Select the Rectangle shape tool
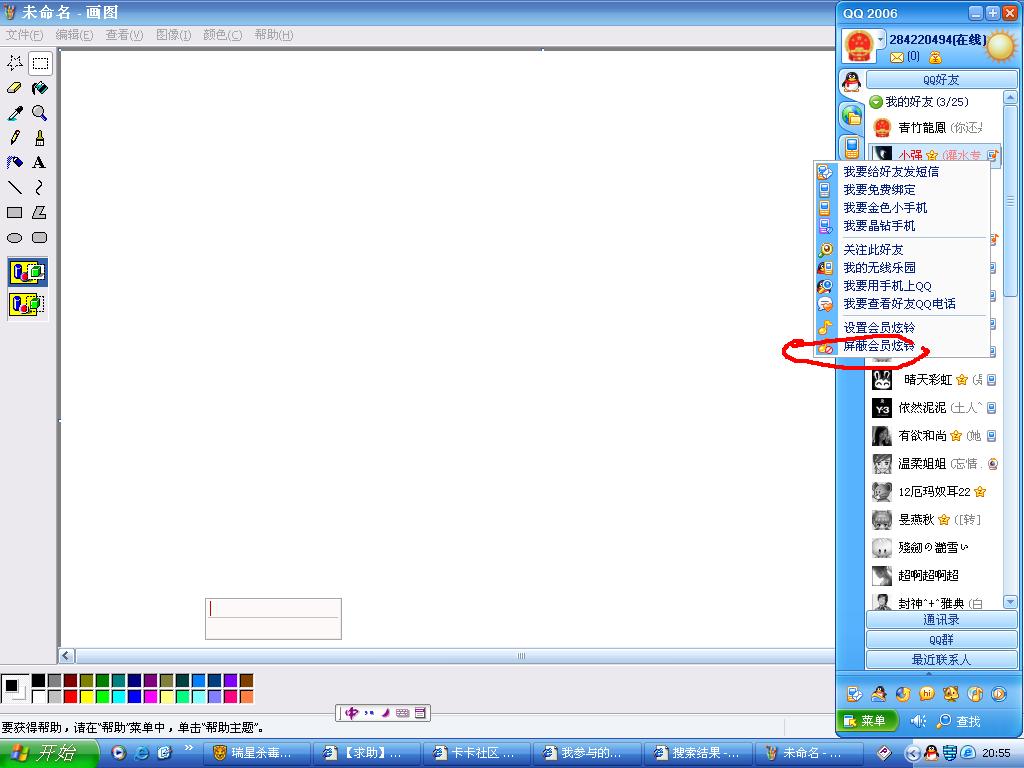 point(15,212)
